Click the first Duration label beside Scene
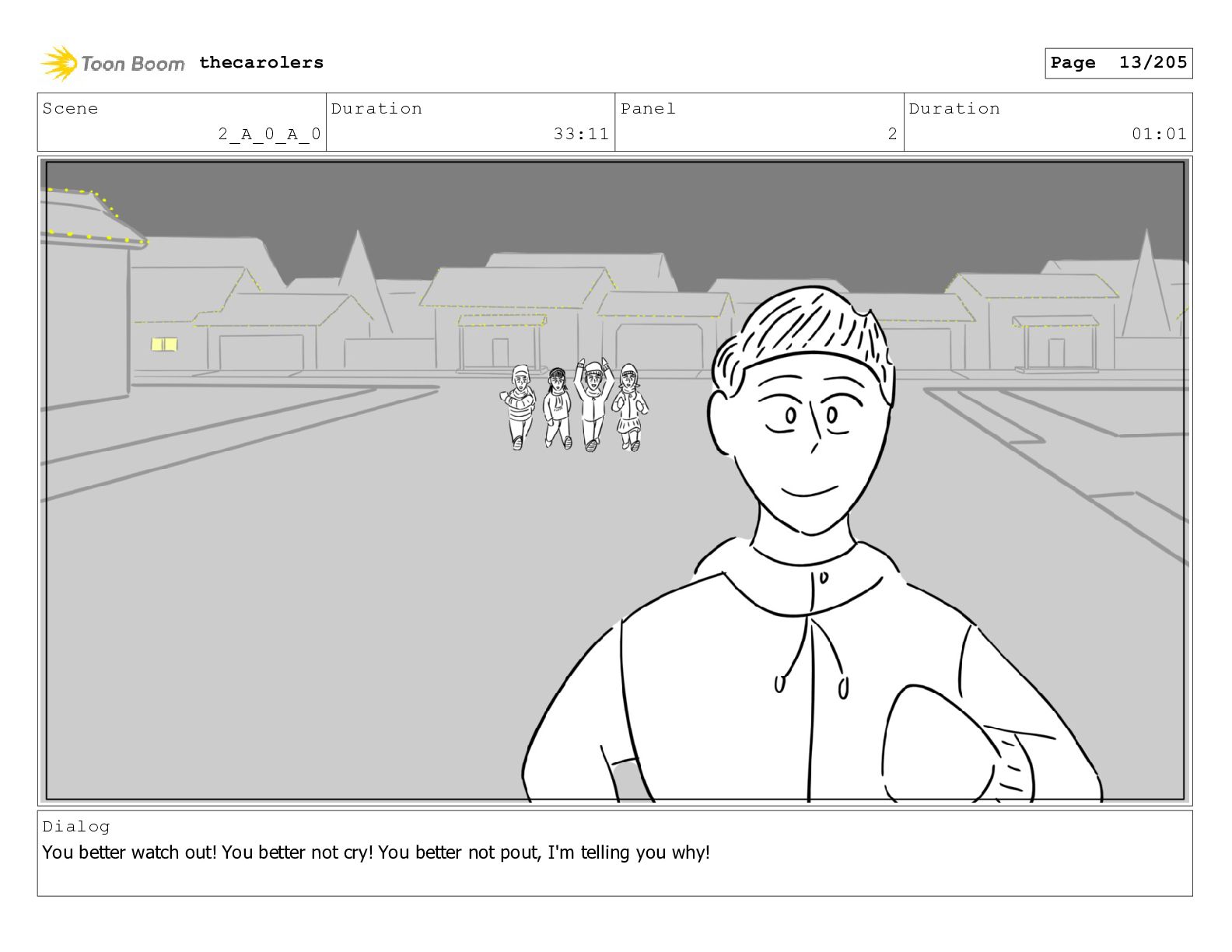The width and height of the screenshot is (1232, 952). [x=376, y=108]
